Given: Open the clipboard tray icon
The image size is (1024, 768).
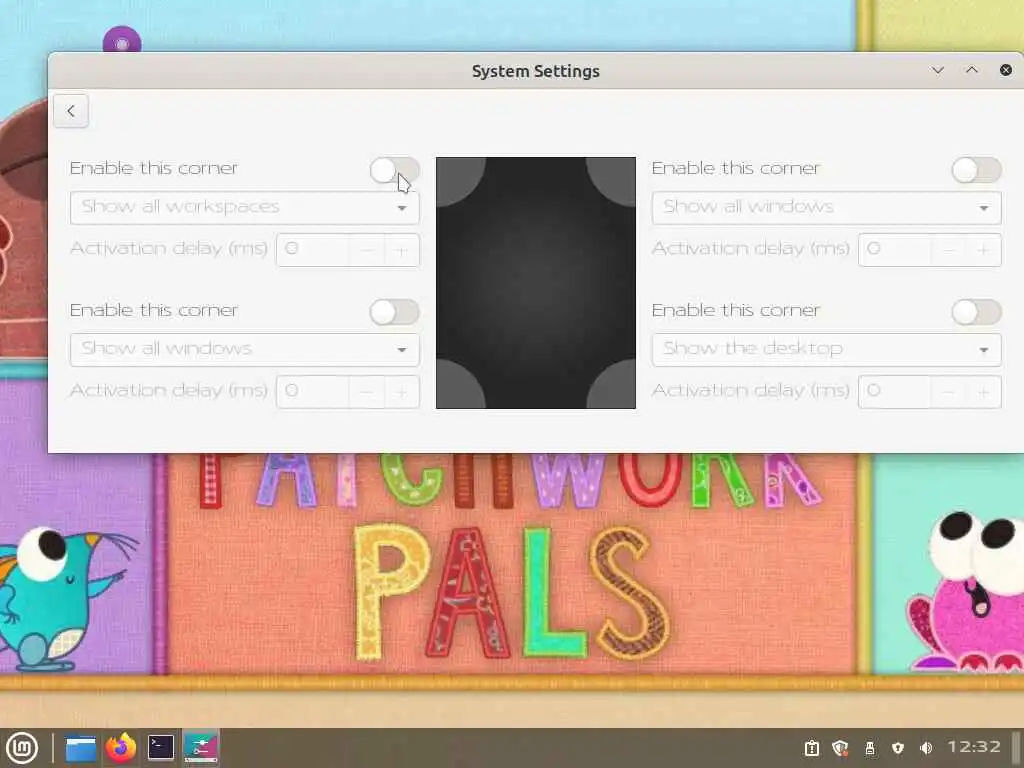Looking at the screenshot, I should pyautogui.click(x=812, y=748).
